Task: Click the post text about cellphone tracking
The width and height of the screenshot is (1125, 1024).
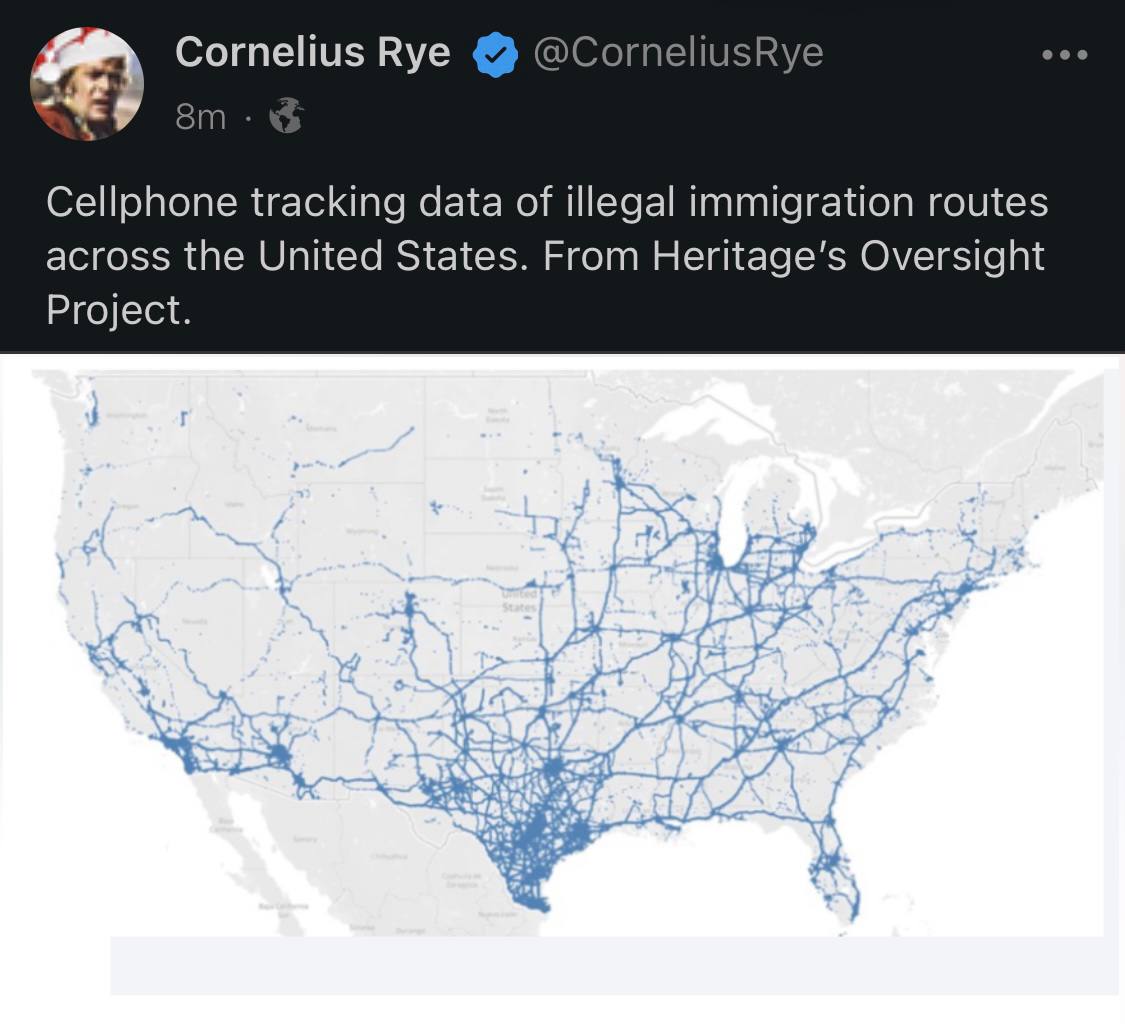Action: pos(547,255)
